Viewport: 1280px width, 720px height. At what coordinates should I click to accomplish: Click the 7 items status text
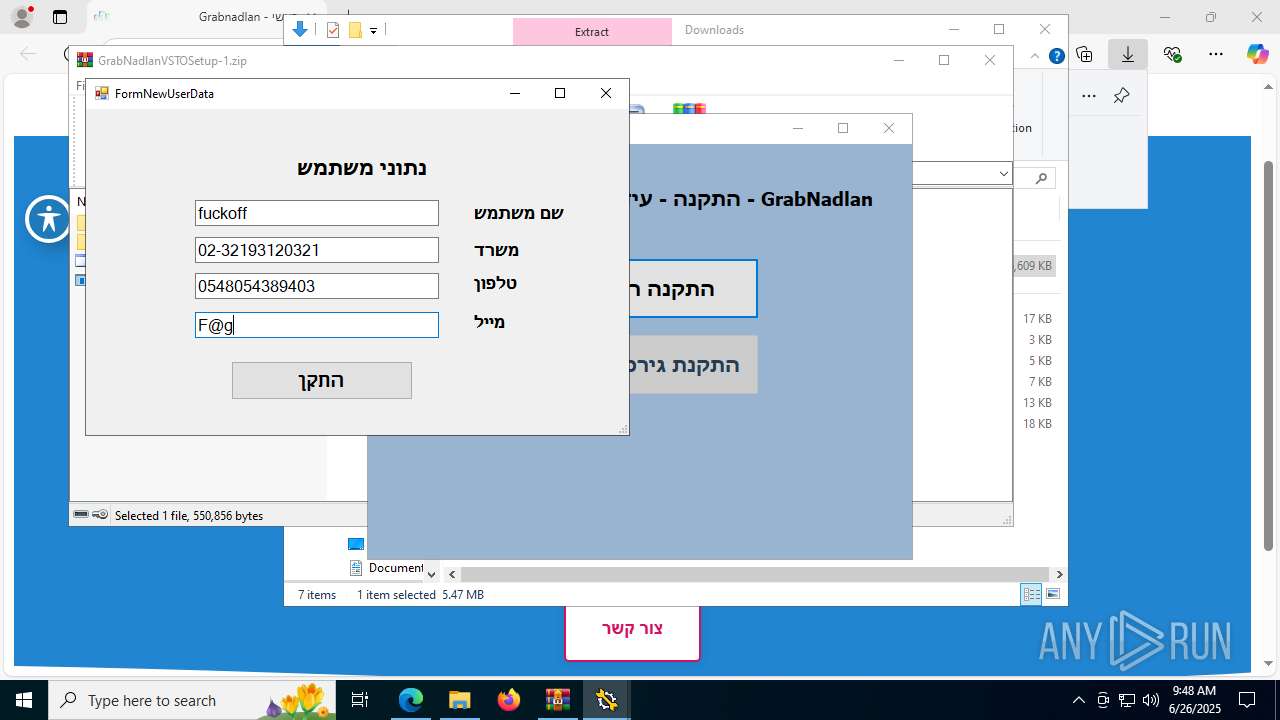[317, 595]
